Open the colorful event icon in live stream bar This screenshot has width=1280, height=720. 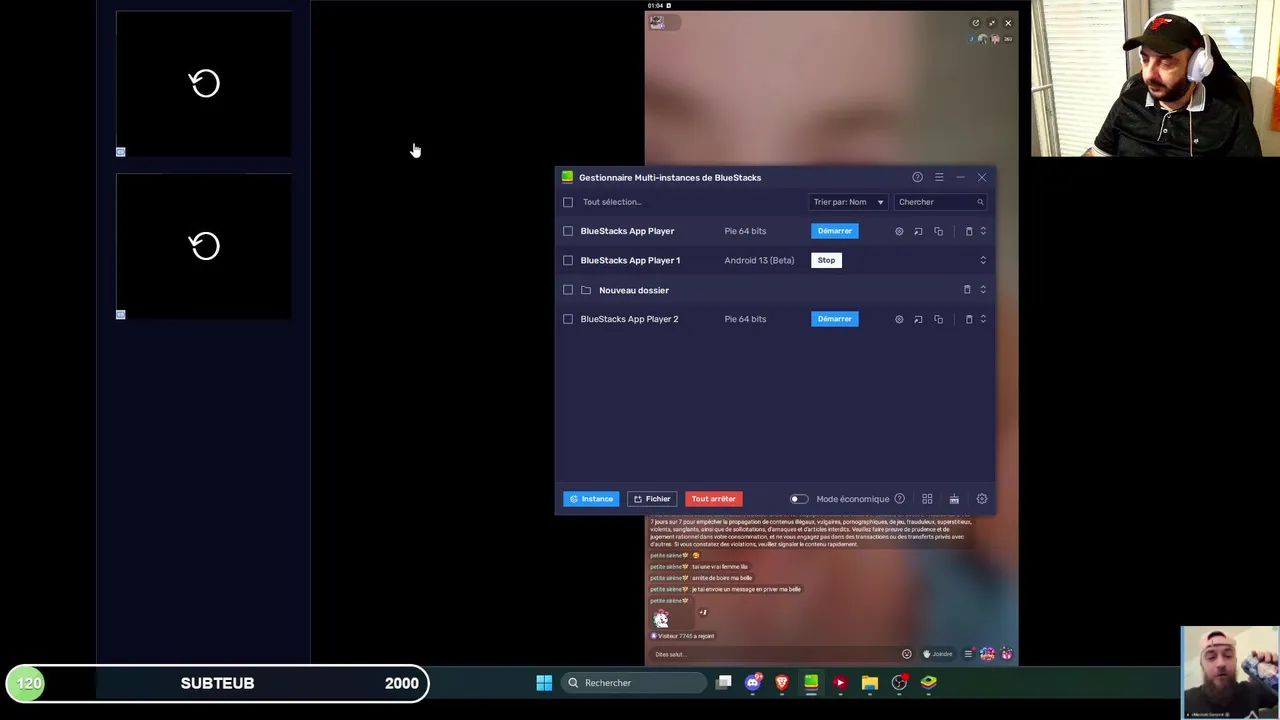[988, 654]
